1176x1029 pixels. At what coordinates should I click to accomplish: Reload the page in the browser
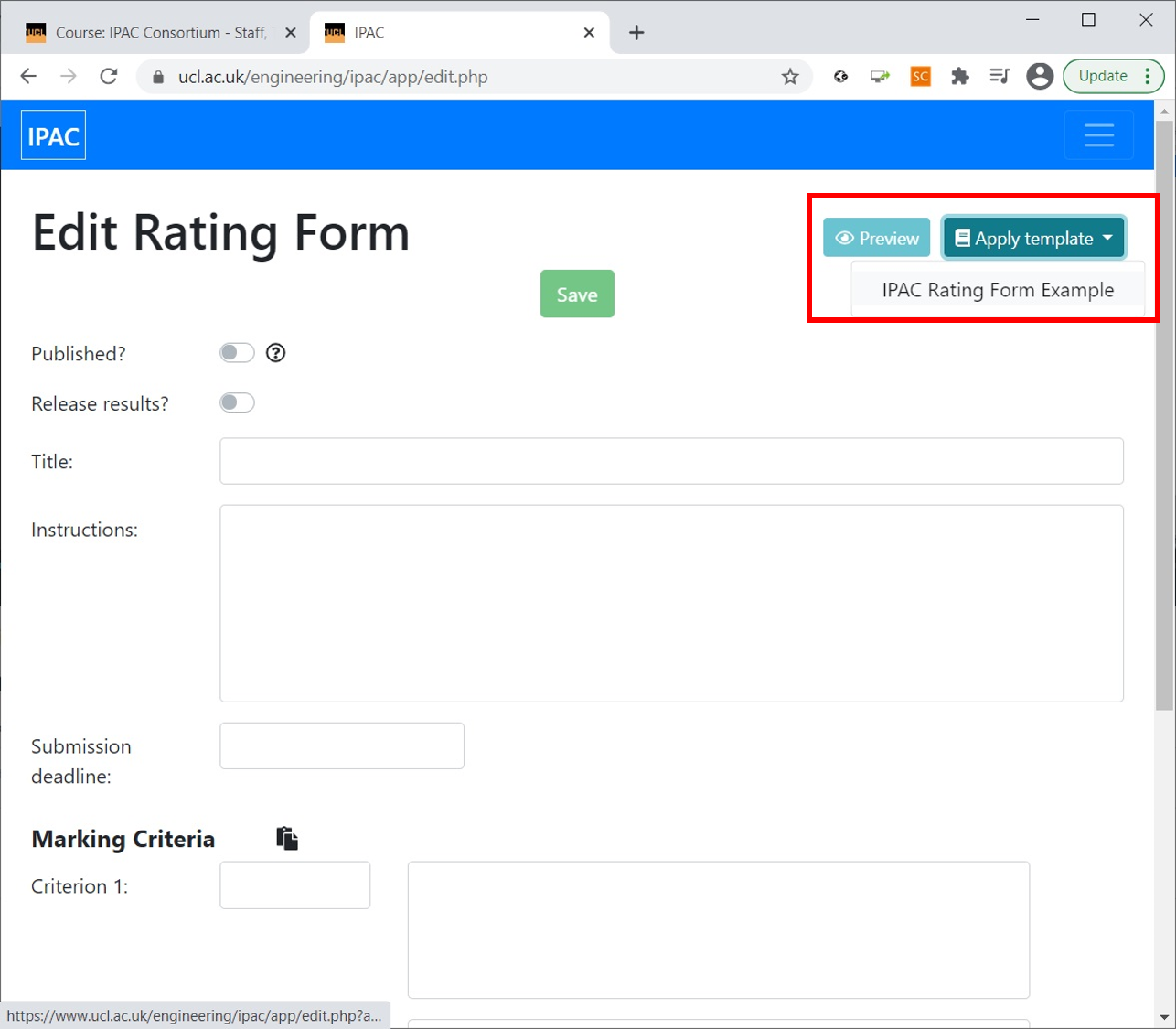109,77
